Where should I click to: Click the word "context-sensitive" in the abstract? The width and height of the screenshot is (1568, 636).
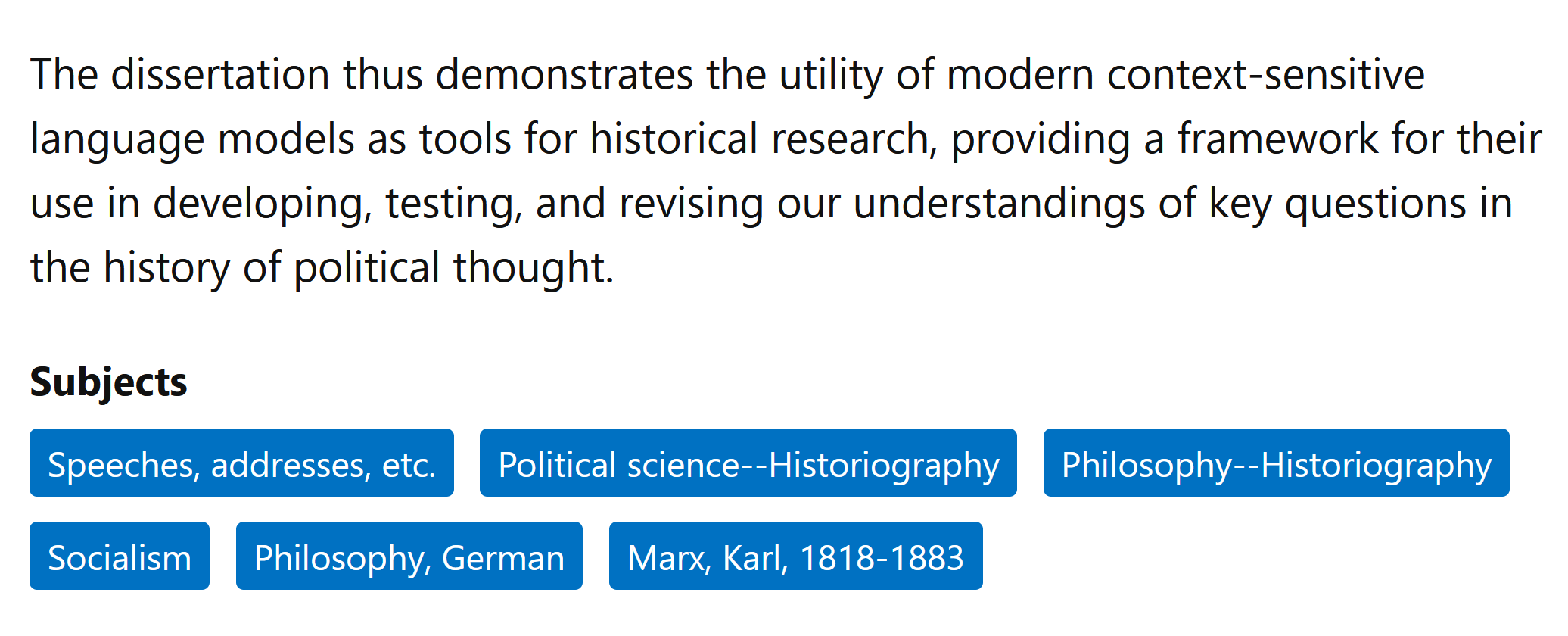tap(1265, 75)
